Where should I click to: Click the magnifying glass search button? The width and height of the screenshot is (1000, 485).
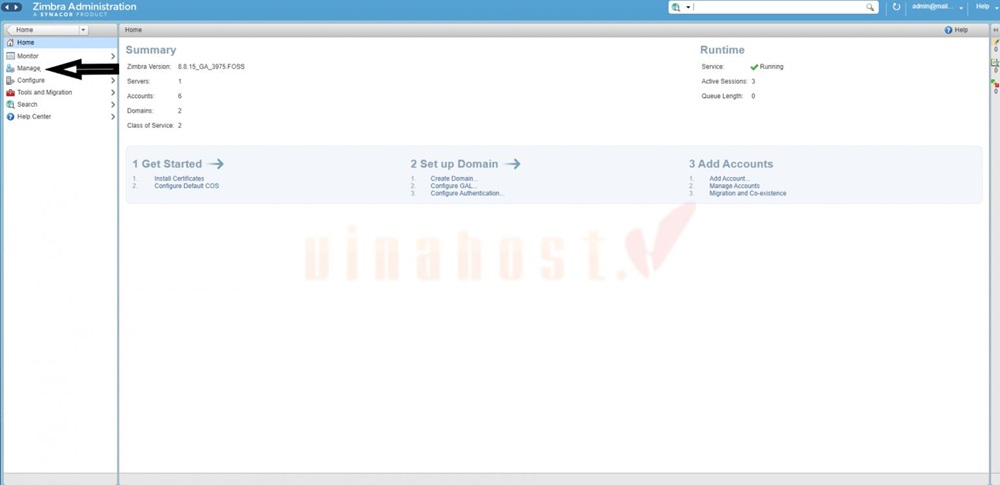click(x=870, y=7)
